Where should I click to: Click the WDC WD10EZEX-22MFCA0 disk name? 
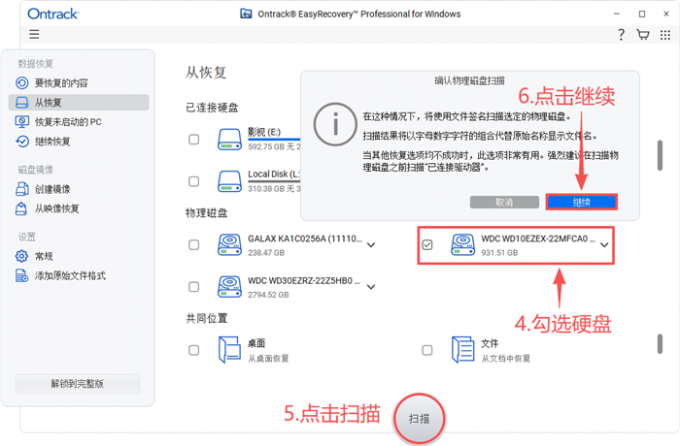[538, 239]
